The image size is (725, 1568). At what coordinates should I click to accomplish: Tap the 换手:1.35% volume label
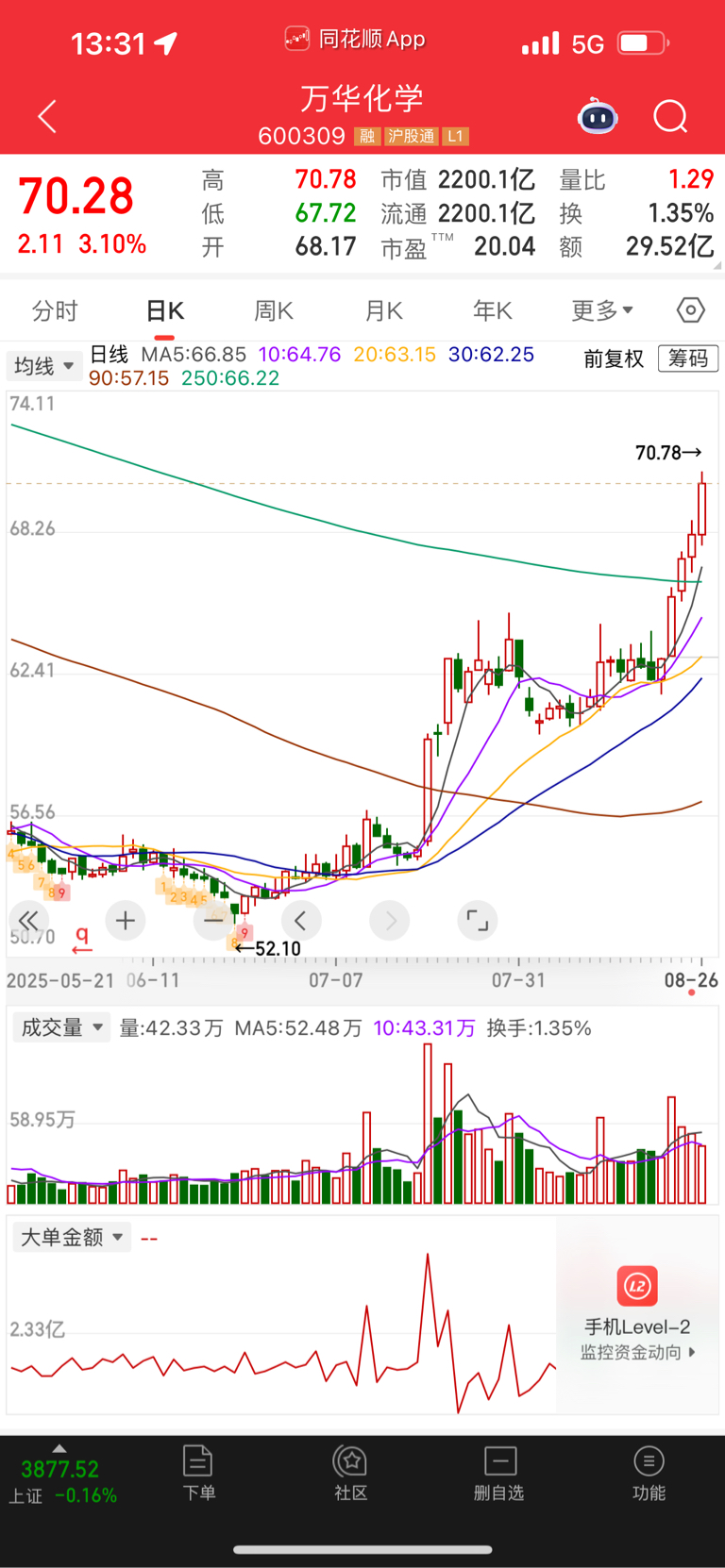tap(539, 1028)
